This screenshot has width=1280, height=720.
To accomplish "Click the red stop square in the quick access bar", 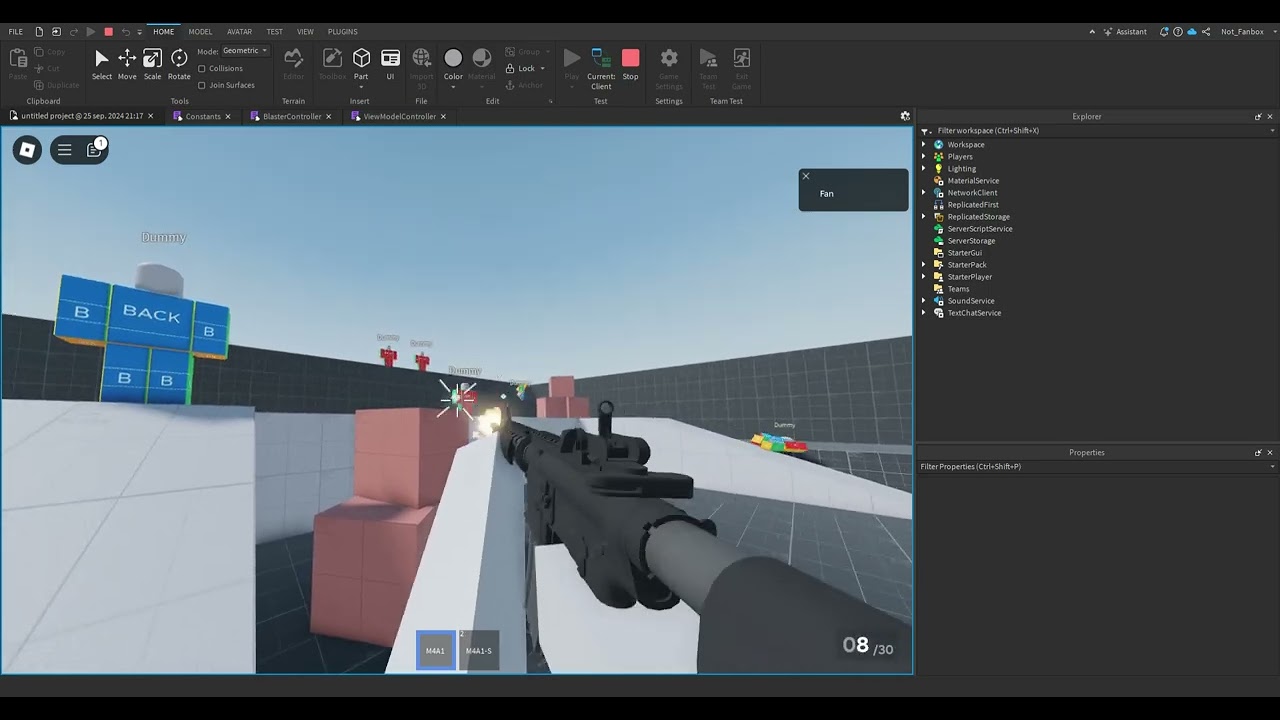I will coord(108,32).
